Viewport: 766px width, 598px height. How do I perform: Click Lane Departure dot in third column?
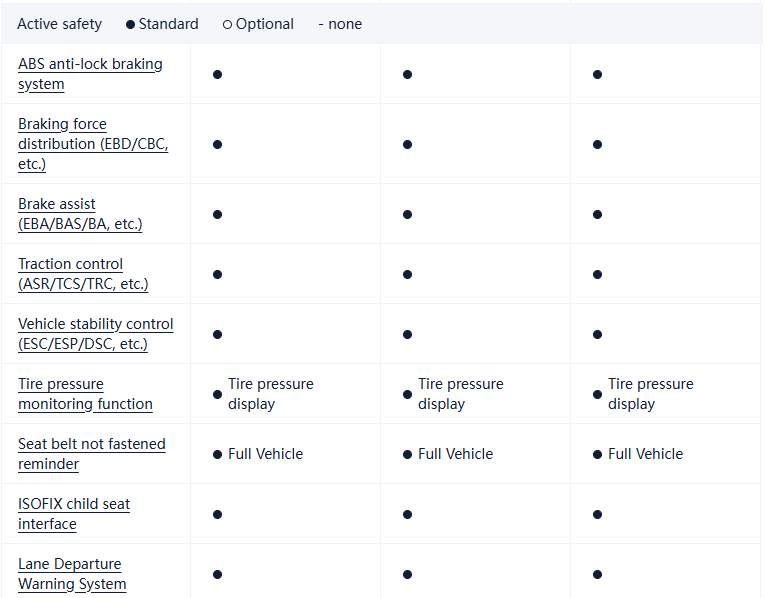[x=597, y=574]
